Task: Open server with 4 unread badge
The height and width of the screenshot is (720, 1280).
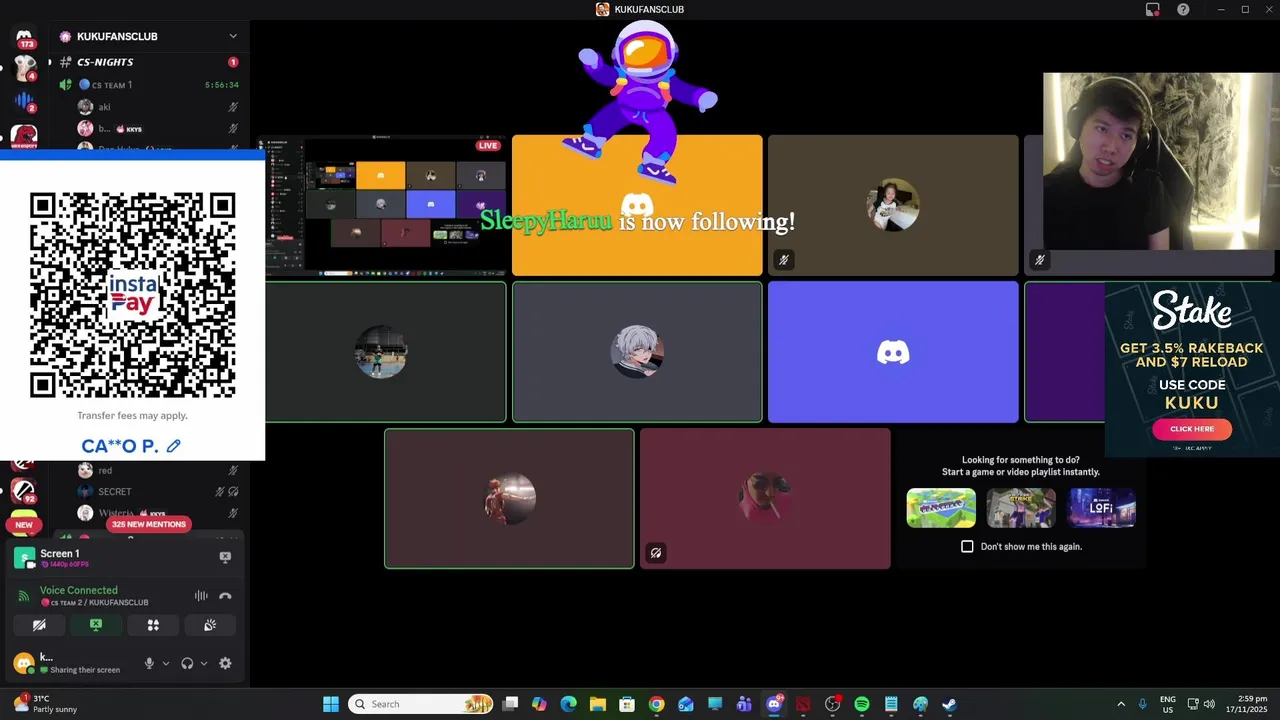Action: pyautogui.click(x=24, y=69)
